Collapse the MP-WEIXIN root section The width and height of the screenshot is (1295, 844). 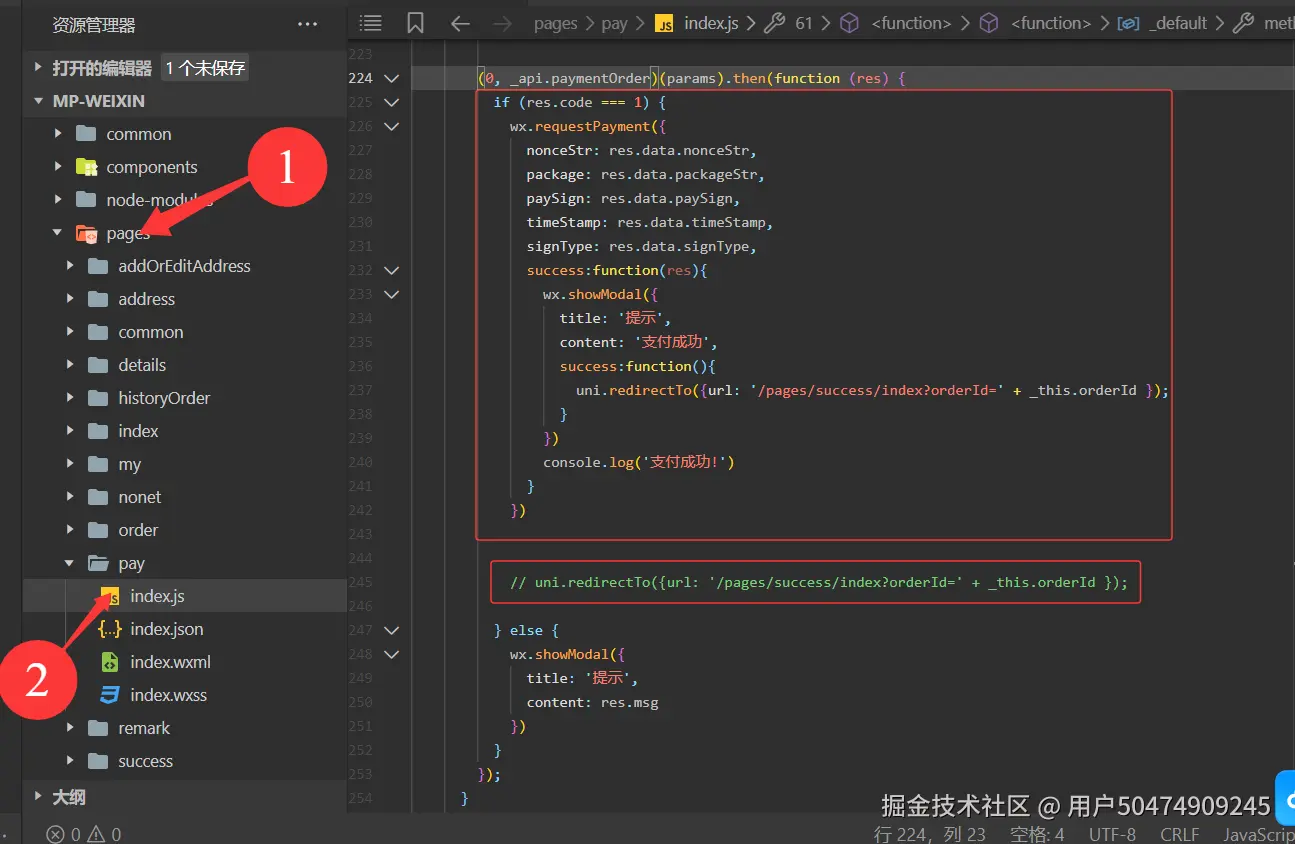(39, 101)
